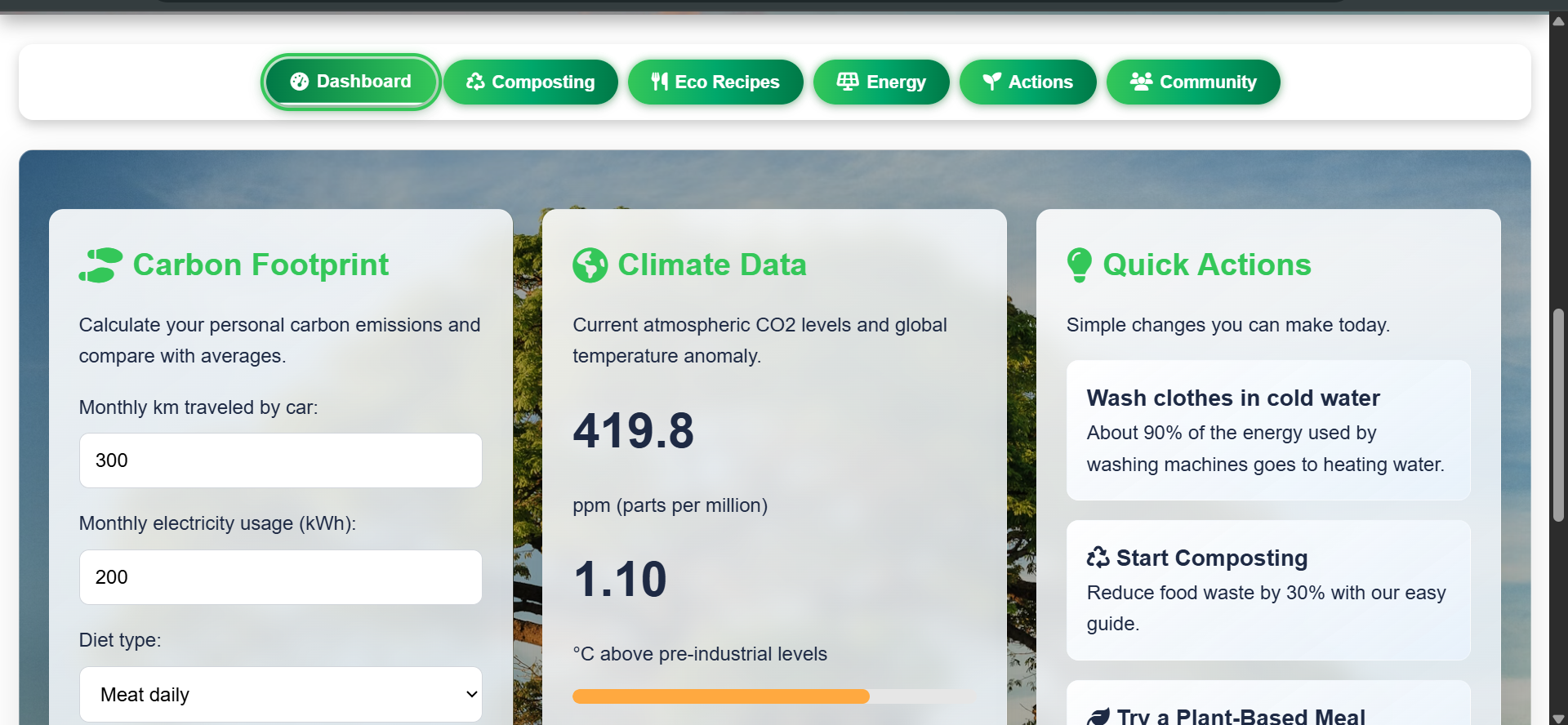1568x725 pixels.
Task: Click '°C above pre-industrial levels' text
Action: click(x=700, y=654)
